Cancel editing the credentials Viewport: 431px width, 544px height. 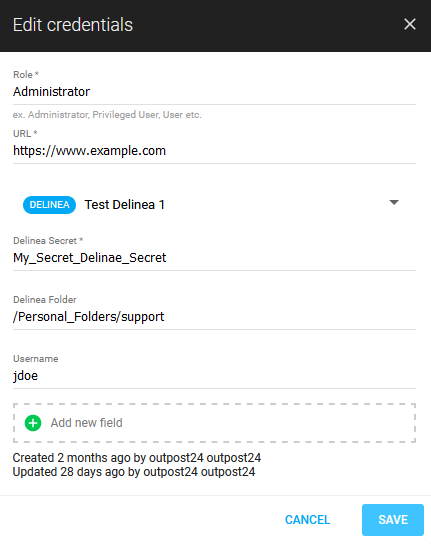(307, 520)
